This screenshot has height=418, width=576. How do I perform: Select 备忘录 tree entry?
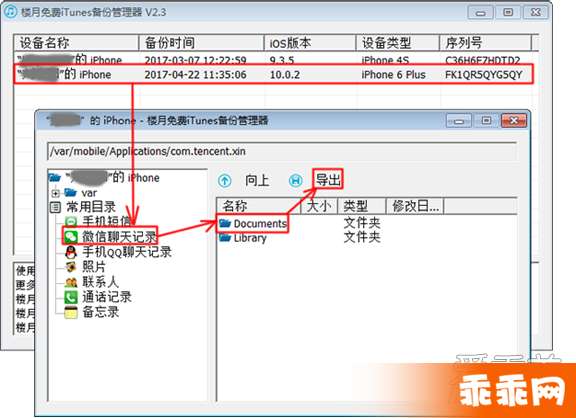point(101,312)
